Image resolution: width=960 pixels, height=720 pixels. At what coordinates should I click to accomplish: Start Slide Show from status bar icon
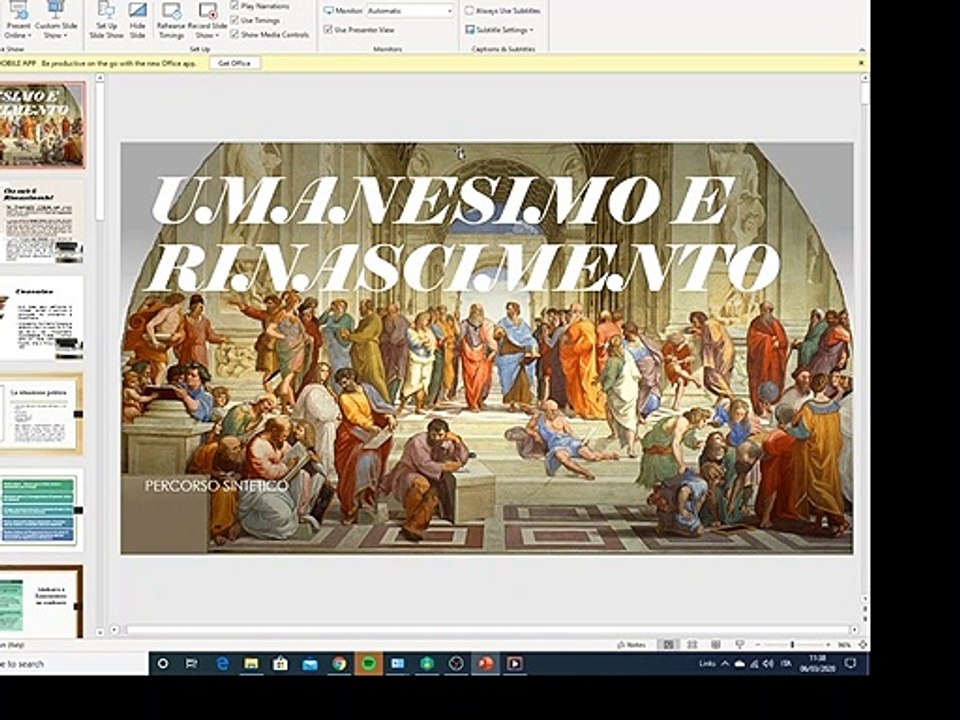pos(739,645)
